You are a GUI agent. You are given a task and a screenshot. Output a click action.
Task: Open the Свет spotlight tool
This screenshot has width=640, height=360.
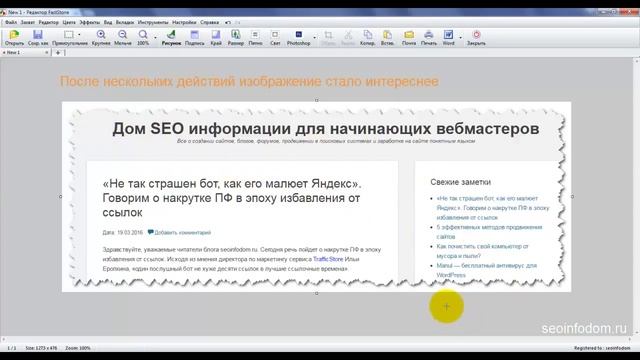coord(275,38)
